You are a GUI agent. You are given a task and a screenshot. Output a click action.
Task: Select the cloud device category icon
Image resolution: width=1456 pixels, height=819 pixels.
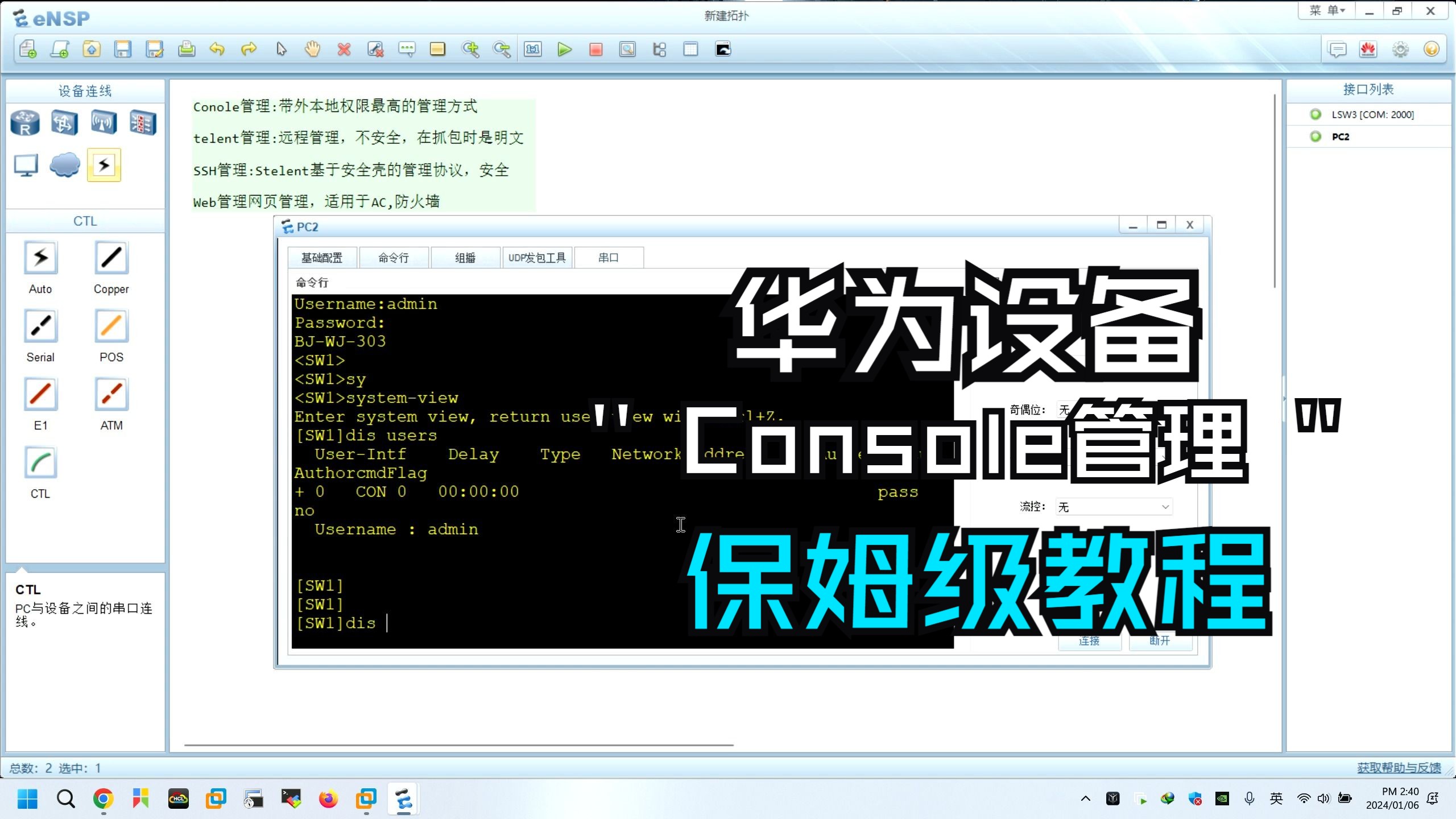pos(64,166)
